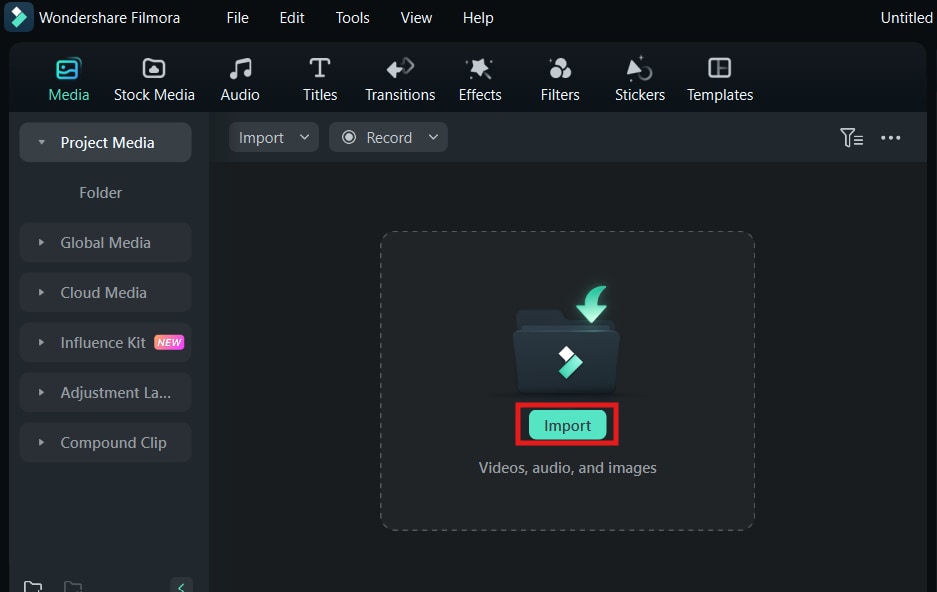Open the Record dropdown chevron
Screen dimensions: 937x592
click(433, 137)
